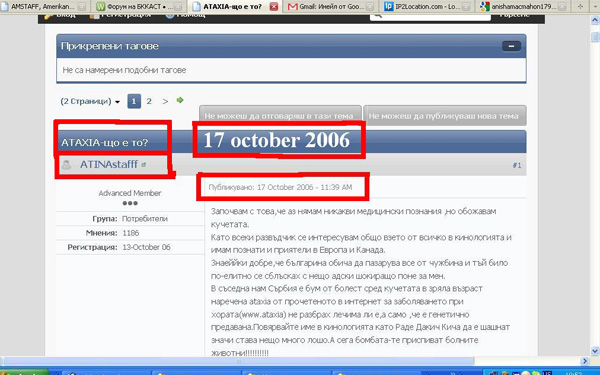Close the anishamacmahon179 tab
The image size is (600, 375).
[562, 7]
